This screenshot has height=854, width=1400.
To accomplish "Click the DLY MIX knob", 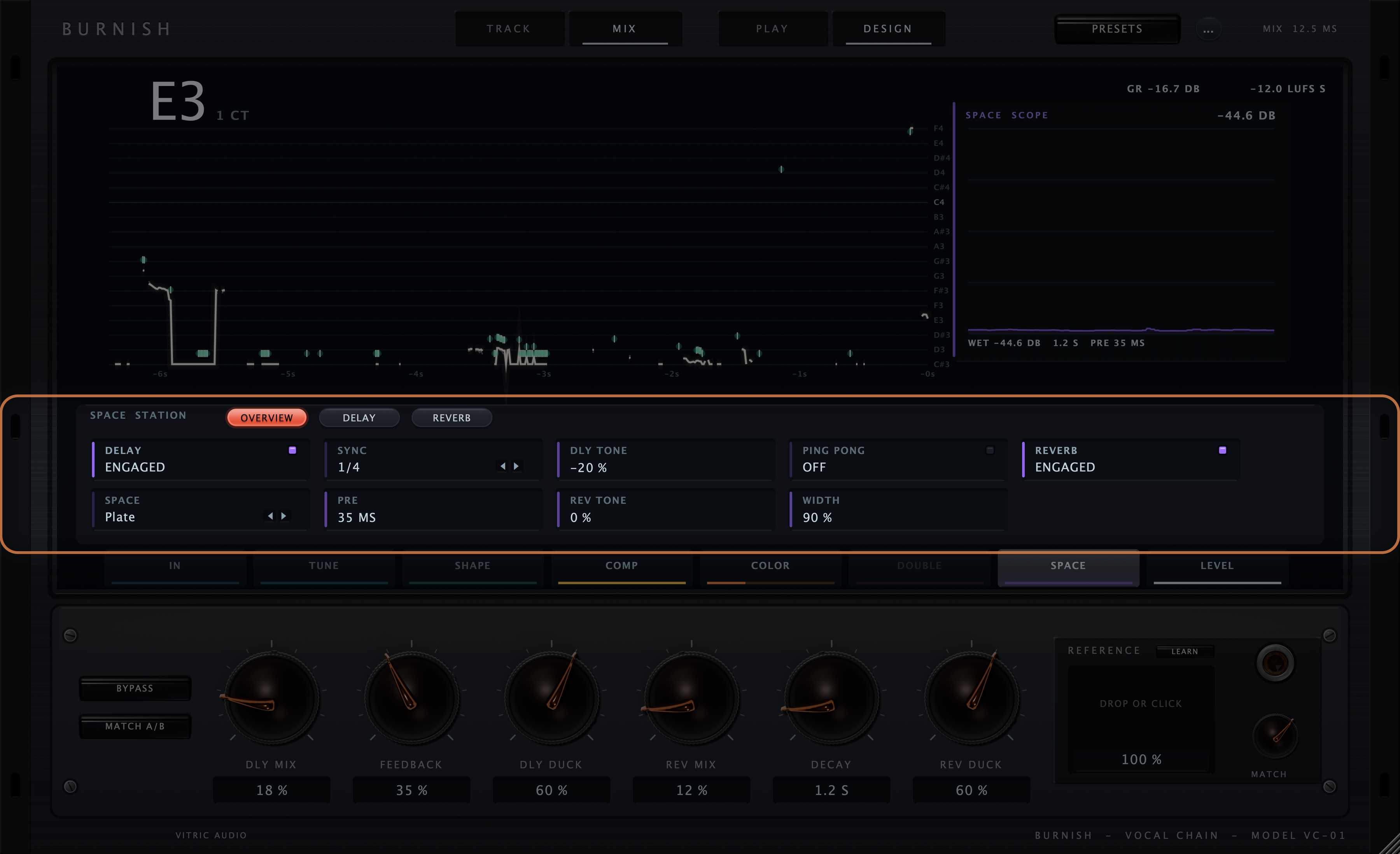I will [x=271, y=697].
